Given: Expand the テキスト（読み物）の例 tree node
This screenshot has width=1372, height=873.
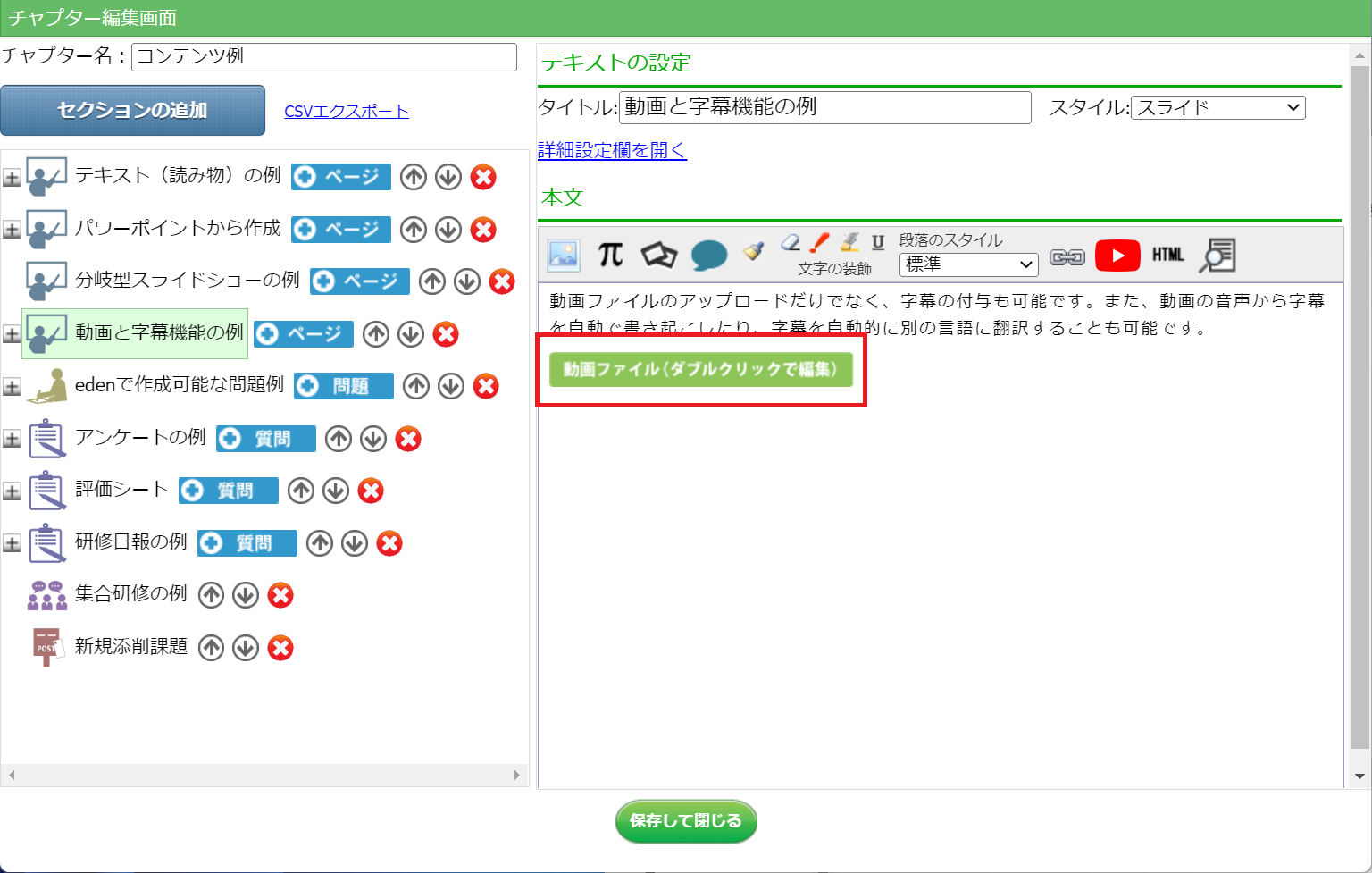Looking at the screenshot, I should pyautogui.click(x=12, y=178).
